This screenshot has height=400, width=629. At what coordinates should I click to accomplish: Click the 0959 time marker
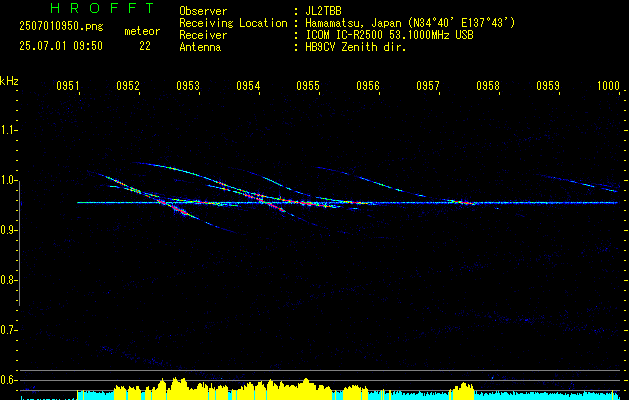548,86
